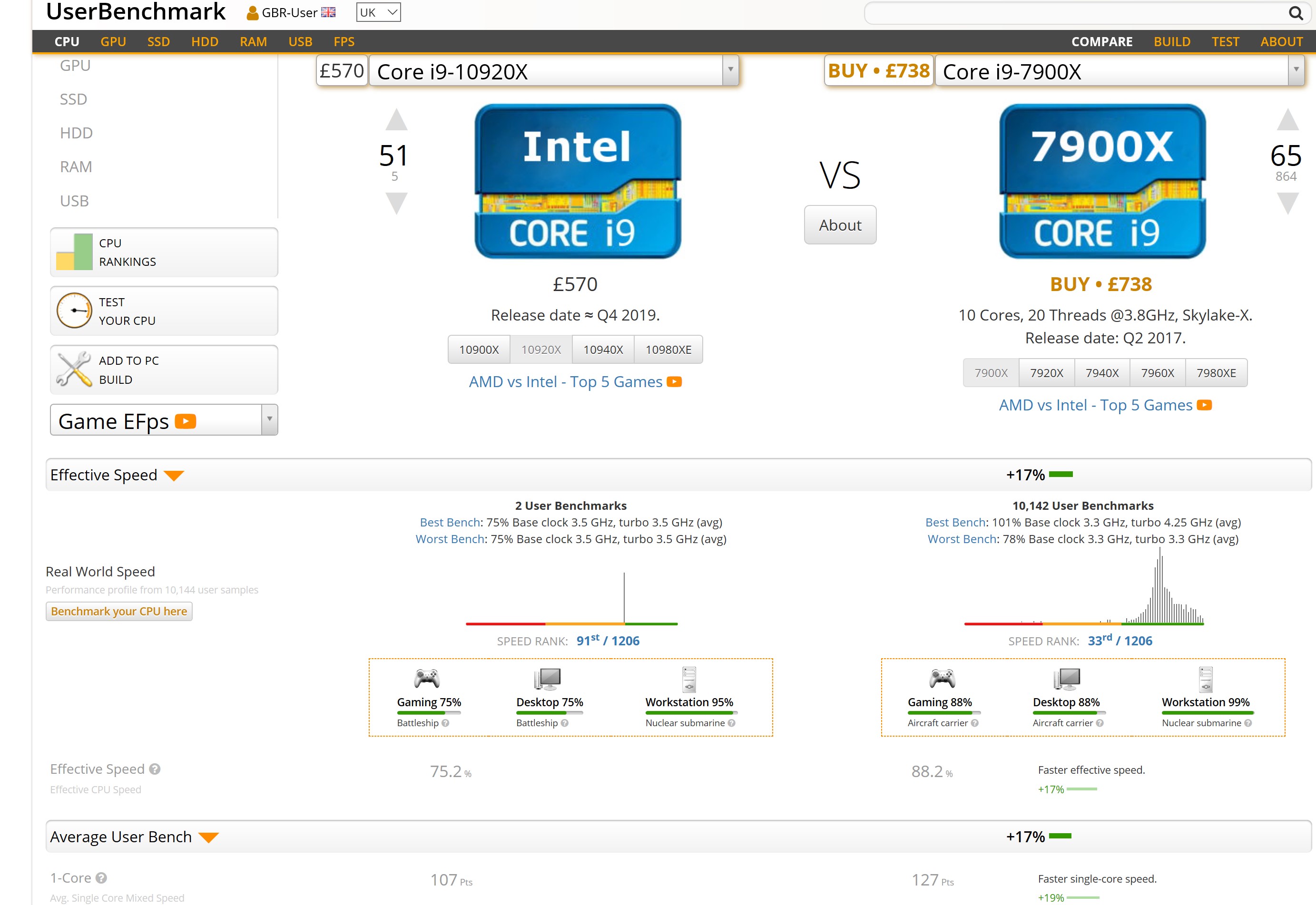
Task: Expand the Core i9-10920X selector dropdown
Action: coord(731,70)
